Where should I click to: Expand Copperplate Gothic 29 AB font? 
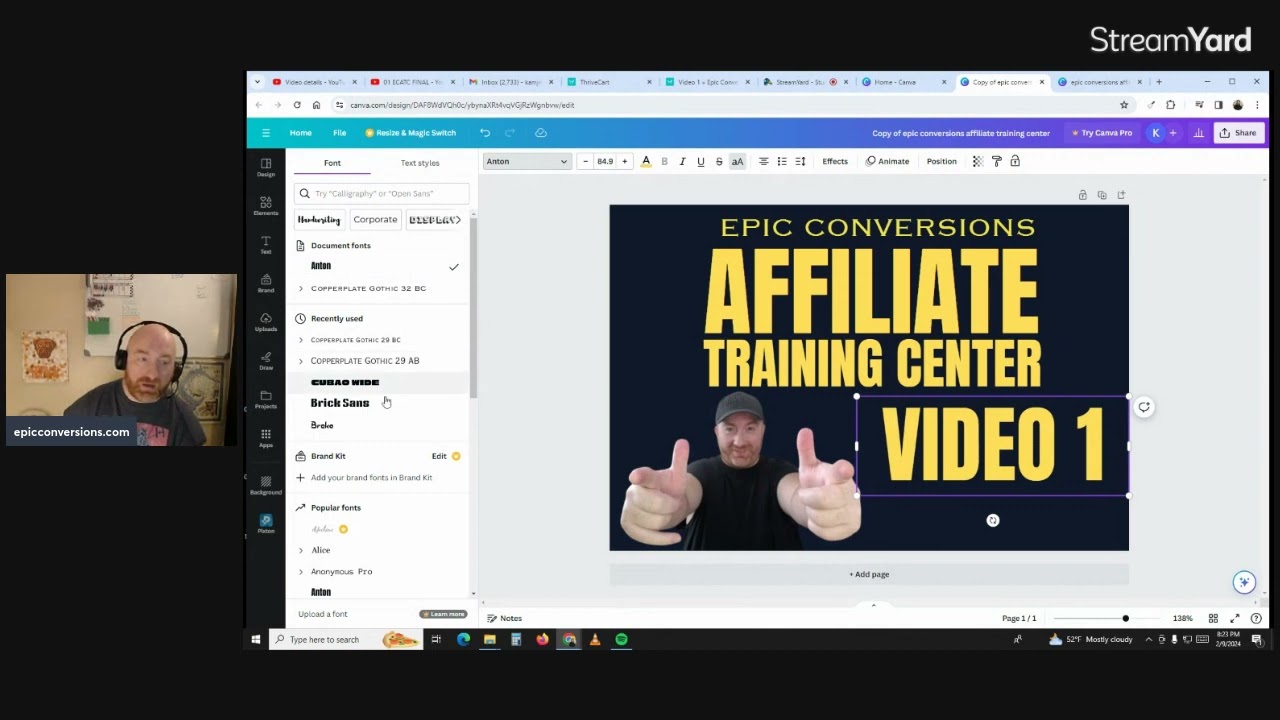(301, 361)
